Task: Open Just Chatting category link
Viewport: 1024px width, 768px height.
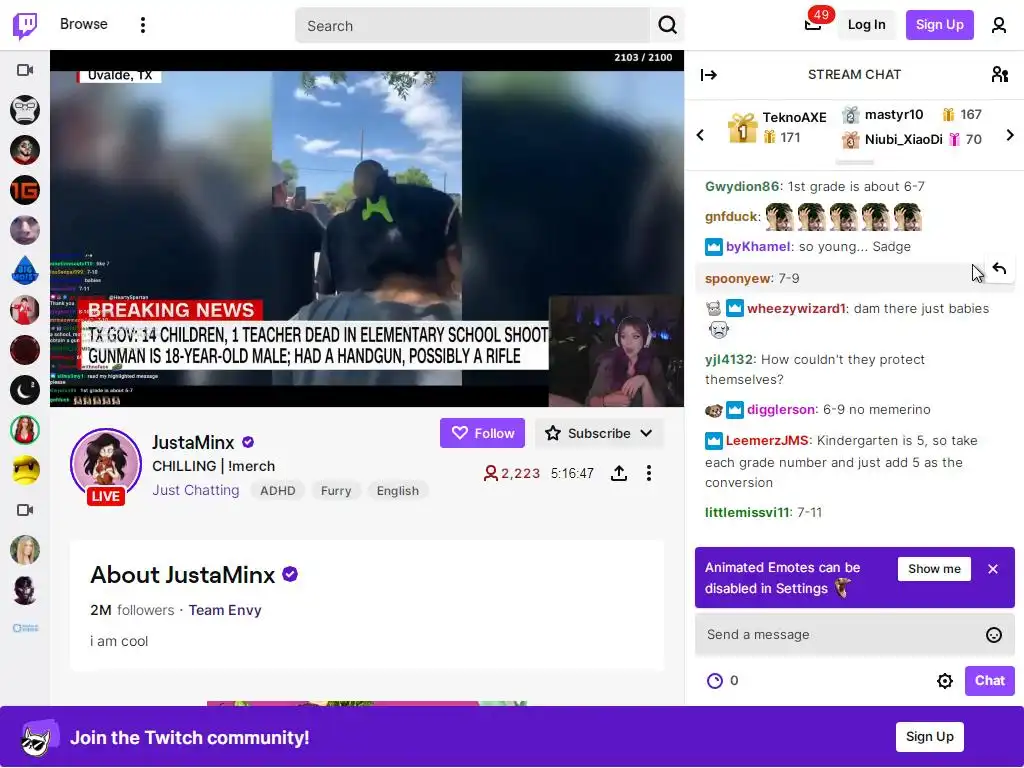Action: (x=196, y=490)
